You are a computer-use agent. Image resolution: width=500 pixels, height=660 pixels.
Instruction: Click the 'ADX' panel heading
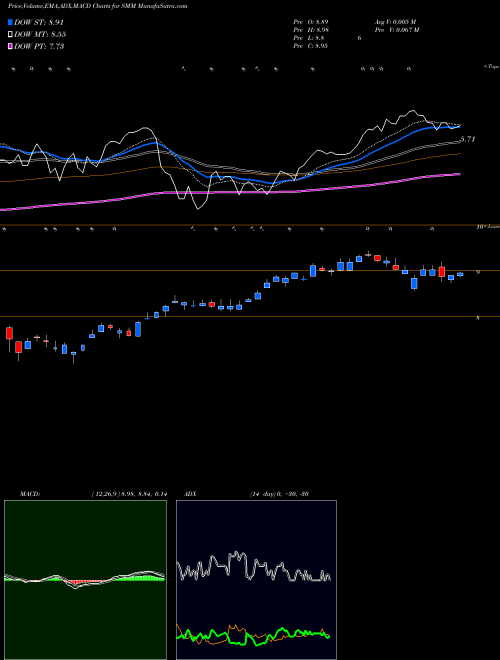click(x=190, y=494)
